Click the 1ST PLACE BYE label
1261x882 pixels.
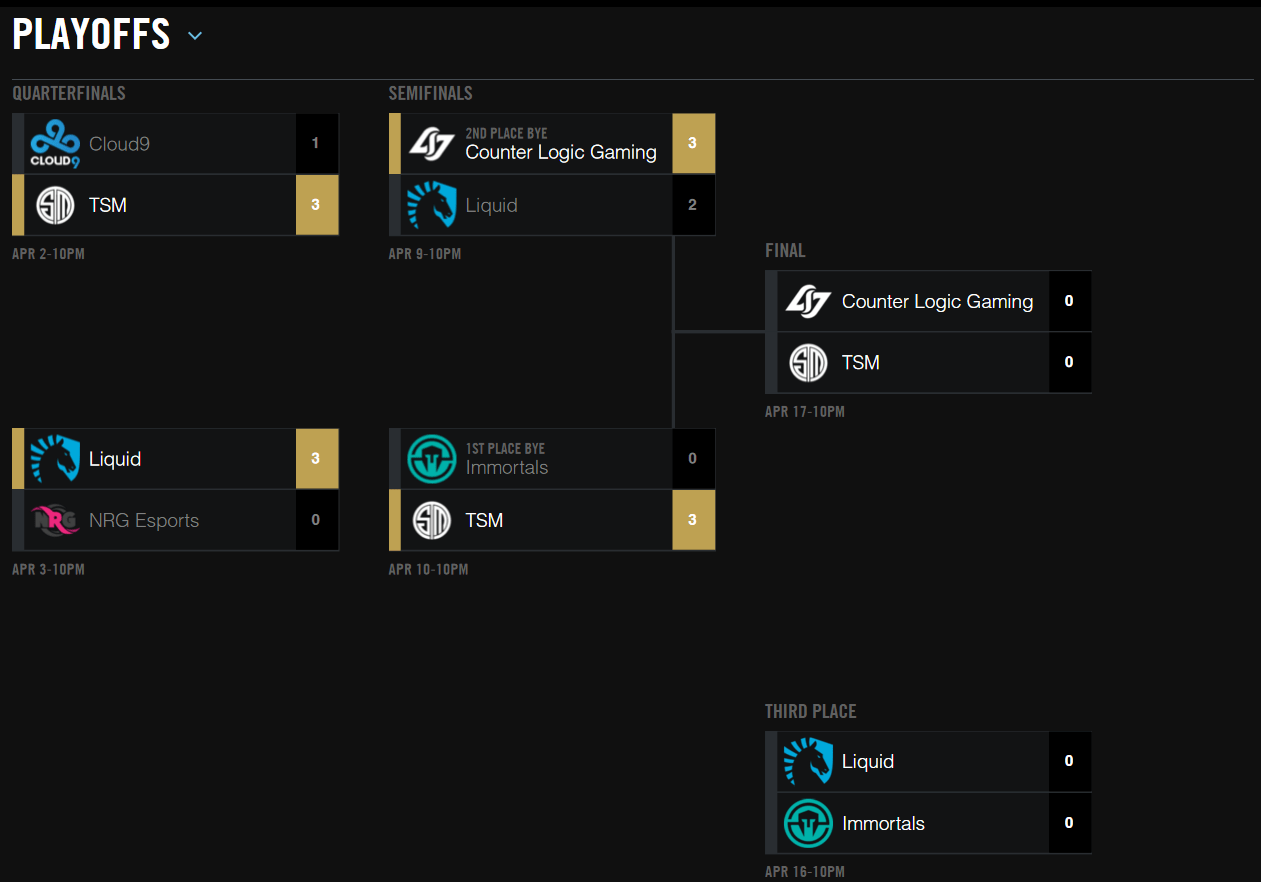[x=505, y=448]
